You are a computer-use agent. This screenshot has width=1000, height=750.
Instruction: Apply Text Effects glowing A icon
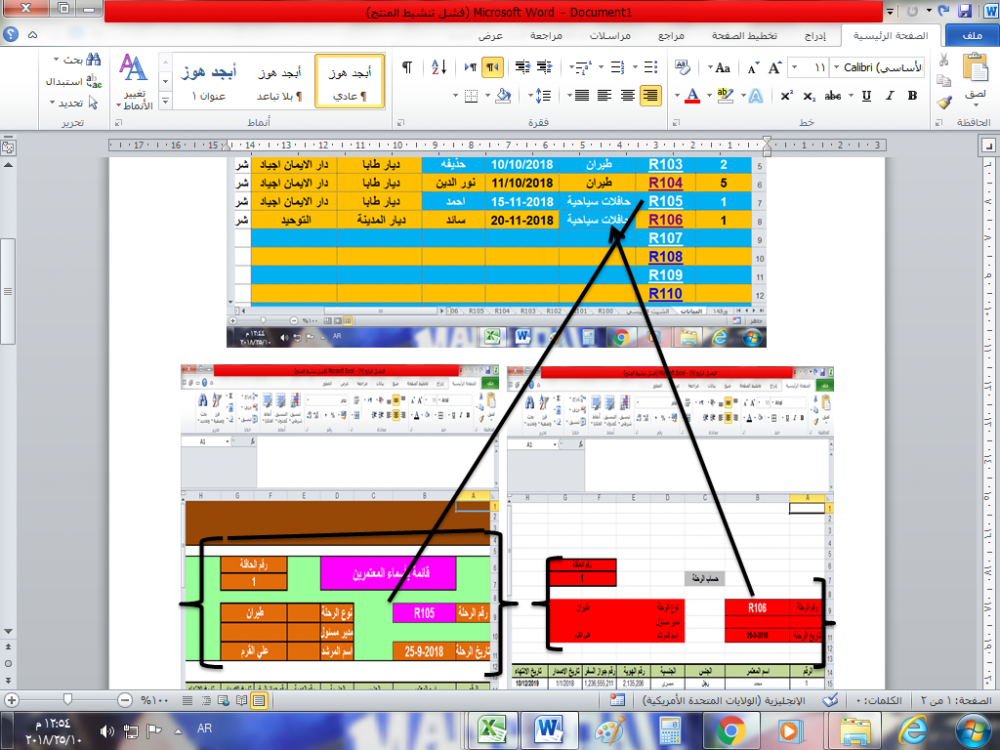[x=756, y=96]
